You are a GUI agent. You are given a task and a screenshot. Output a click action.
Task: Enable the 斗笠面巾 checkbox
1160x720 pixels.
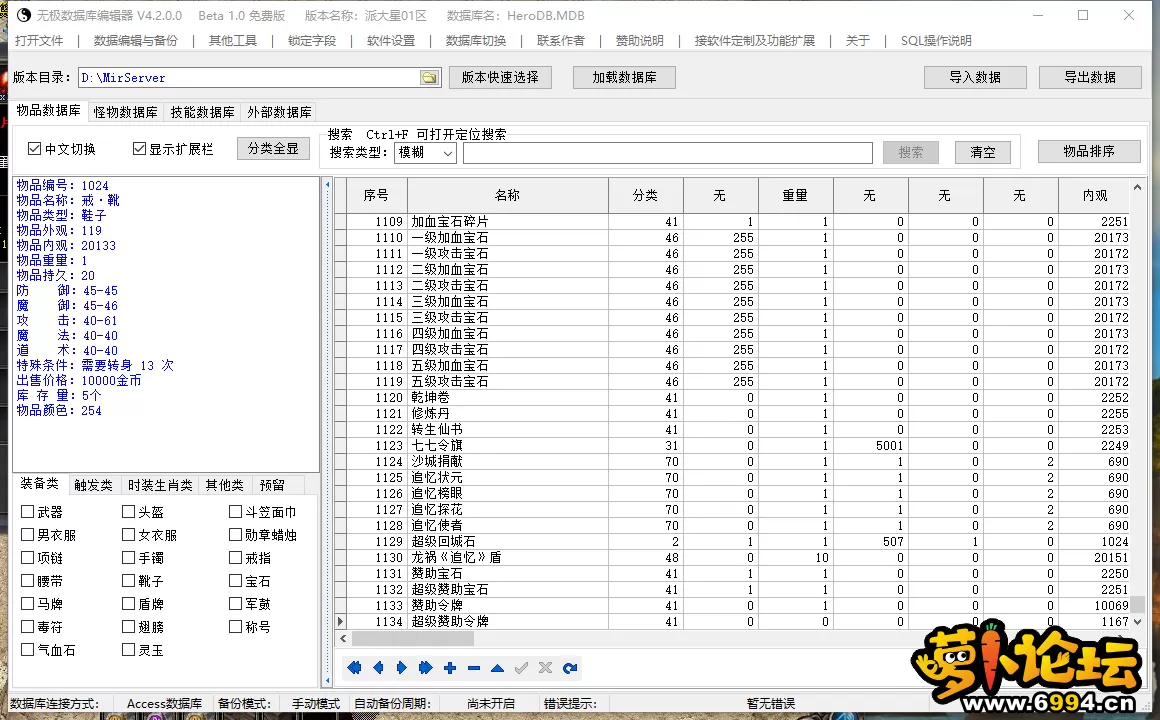click(x=235, y=511)
